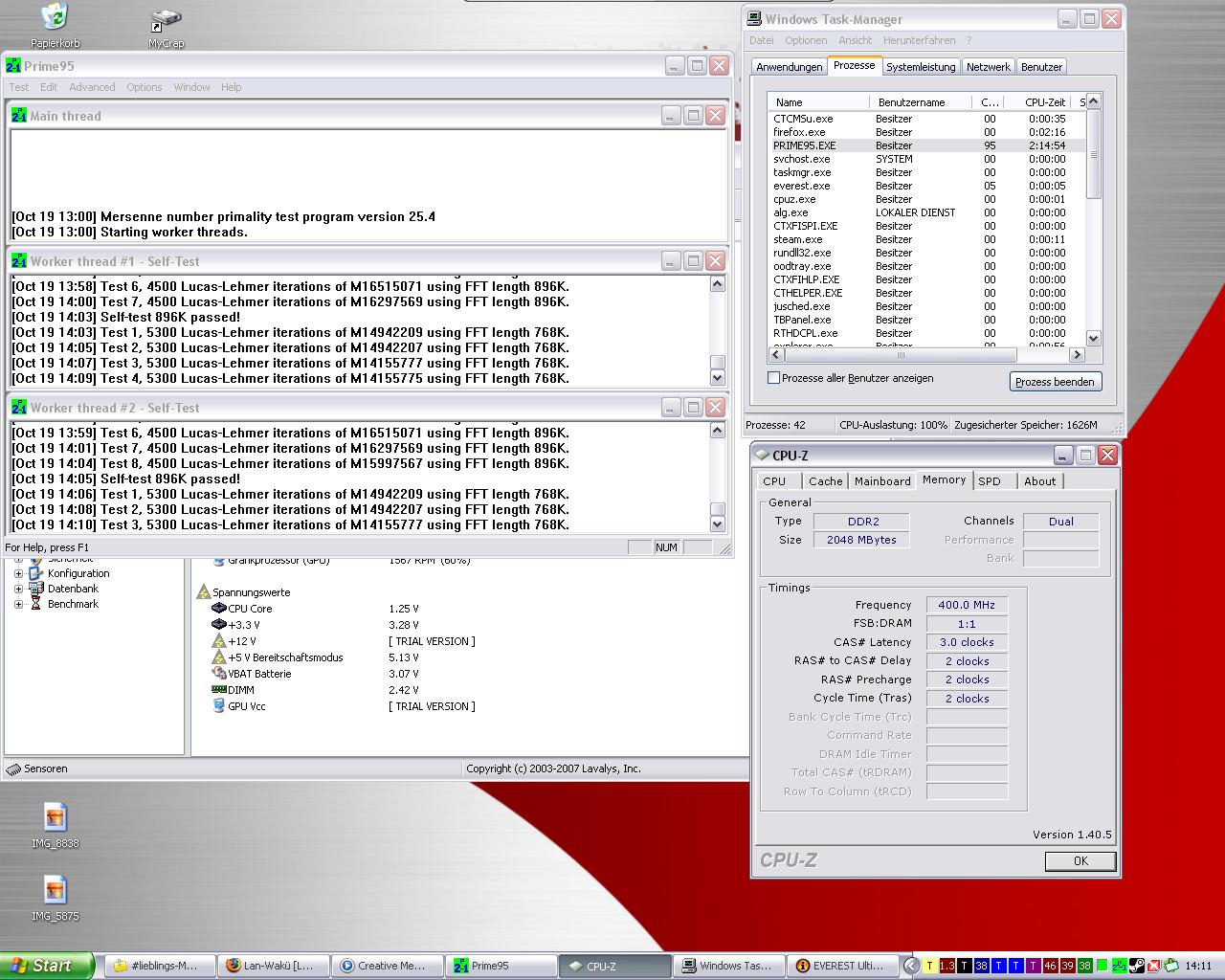Open the Advanced menu in Prime95
The image size is (1225, 980).
click(92, 87)
